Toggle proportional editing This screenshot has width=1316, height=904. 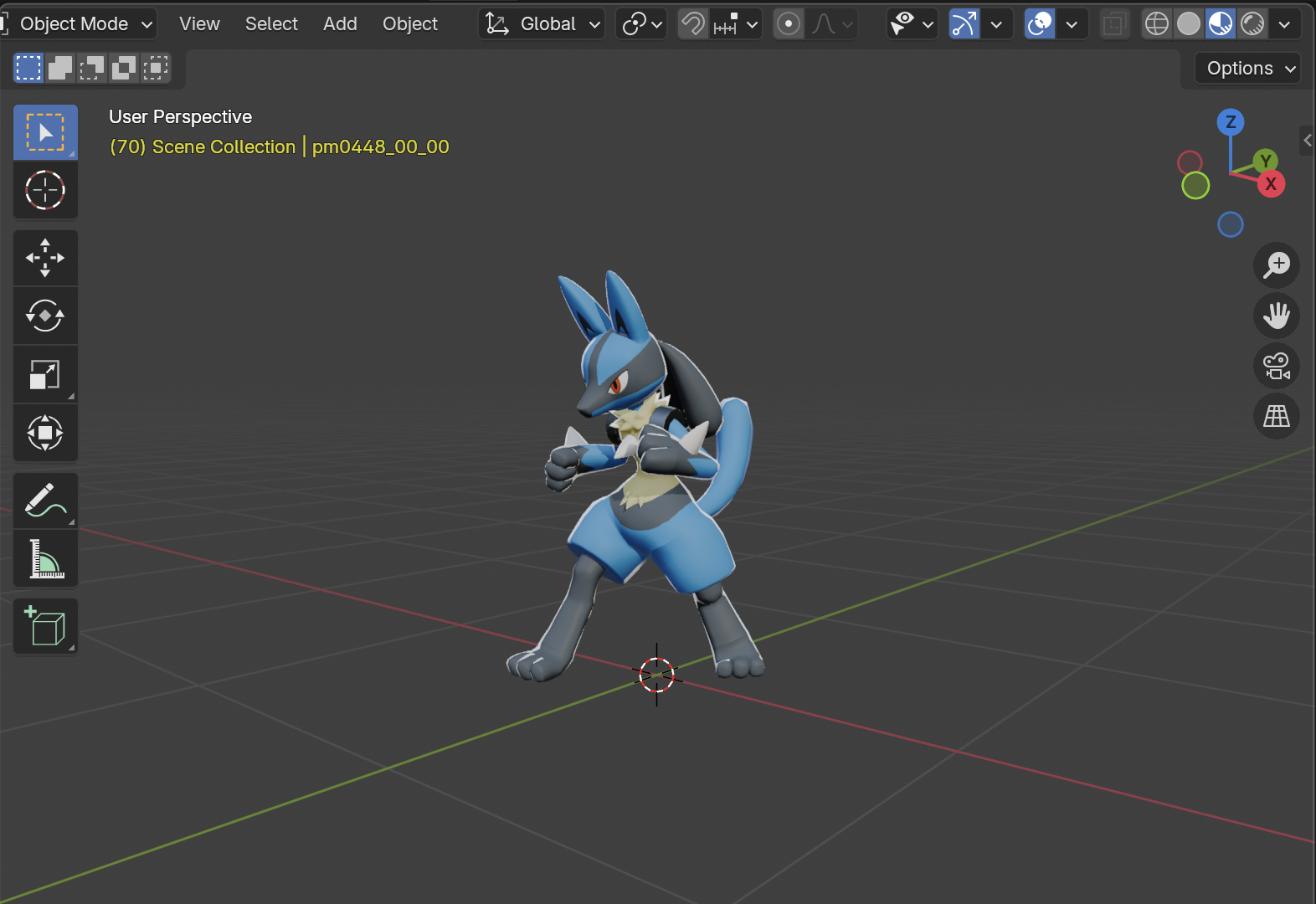(789, 24)
